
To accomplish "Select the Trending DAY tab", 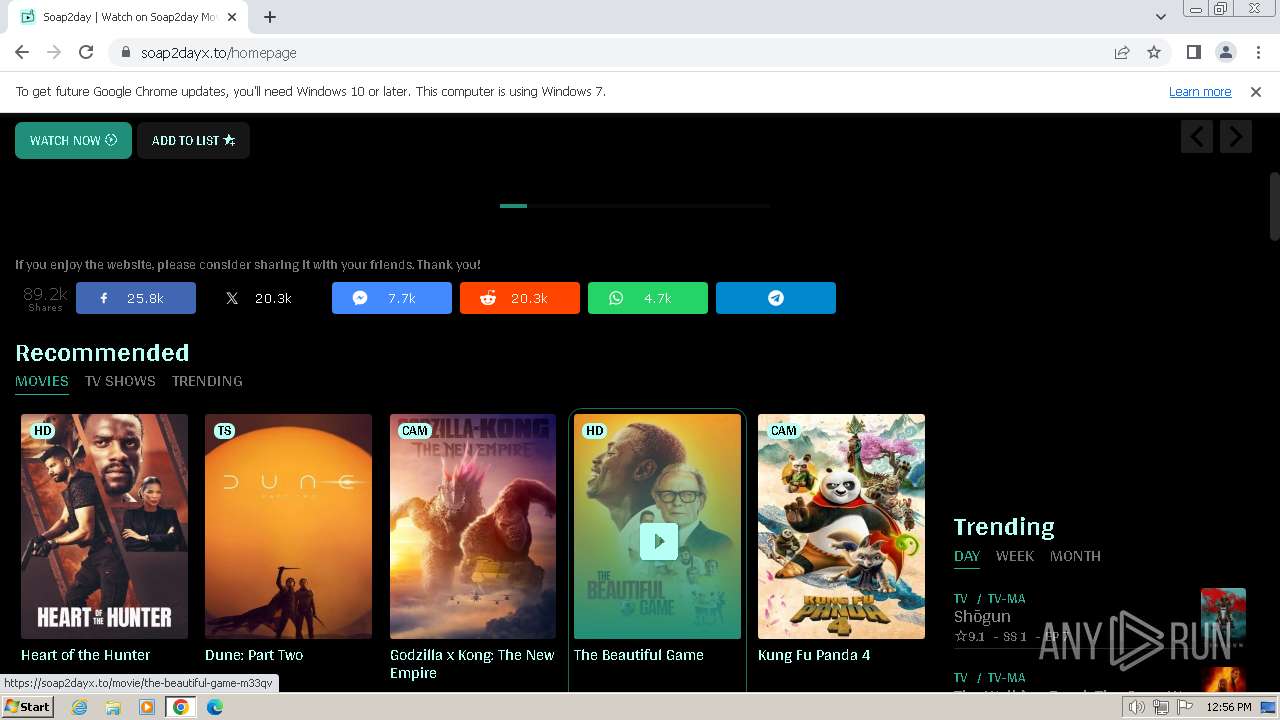I will (967, 556).
